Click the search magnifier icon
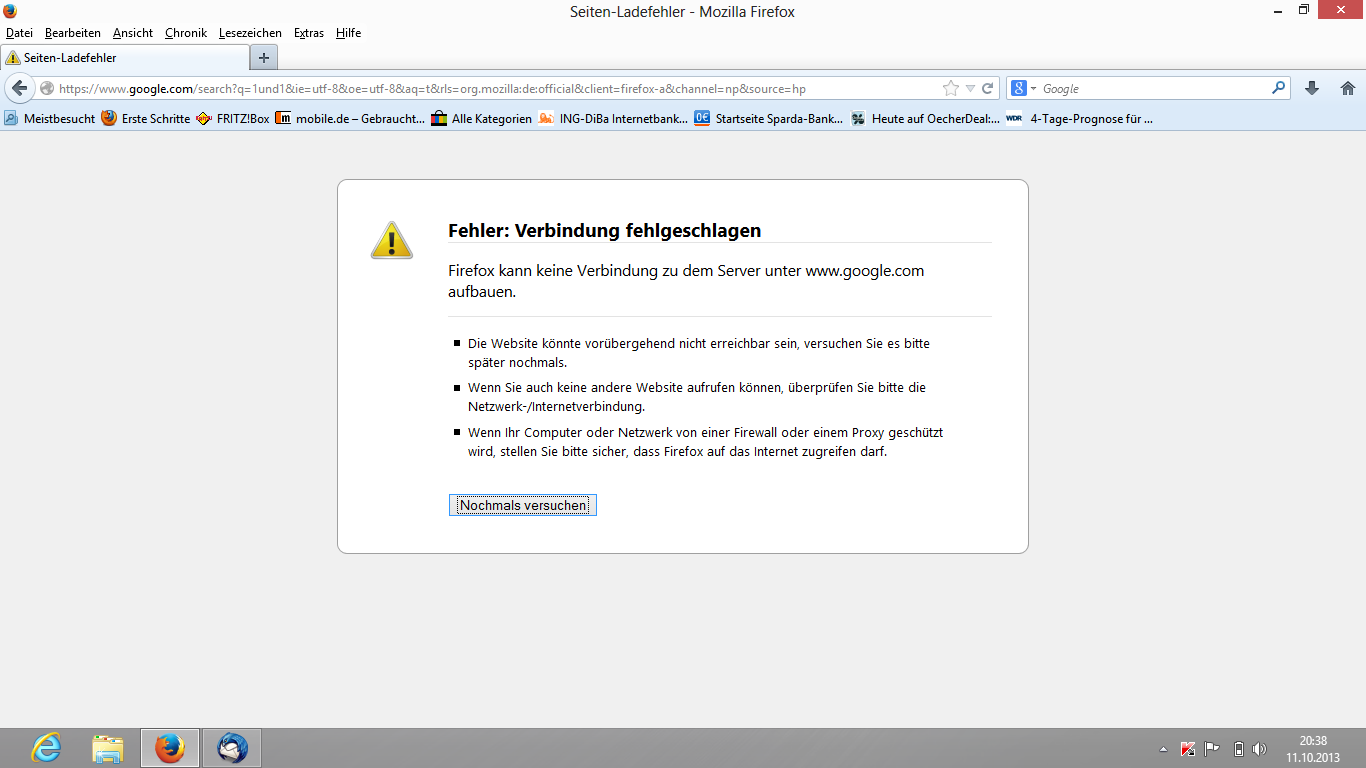This screenshot has width=1366, height=768. coord(1278,88)
